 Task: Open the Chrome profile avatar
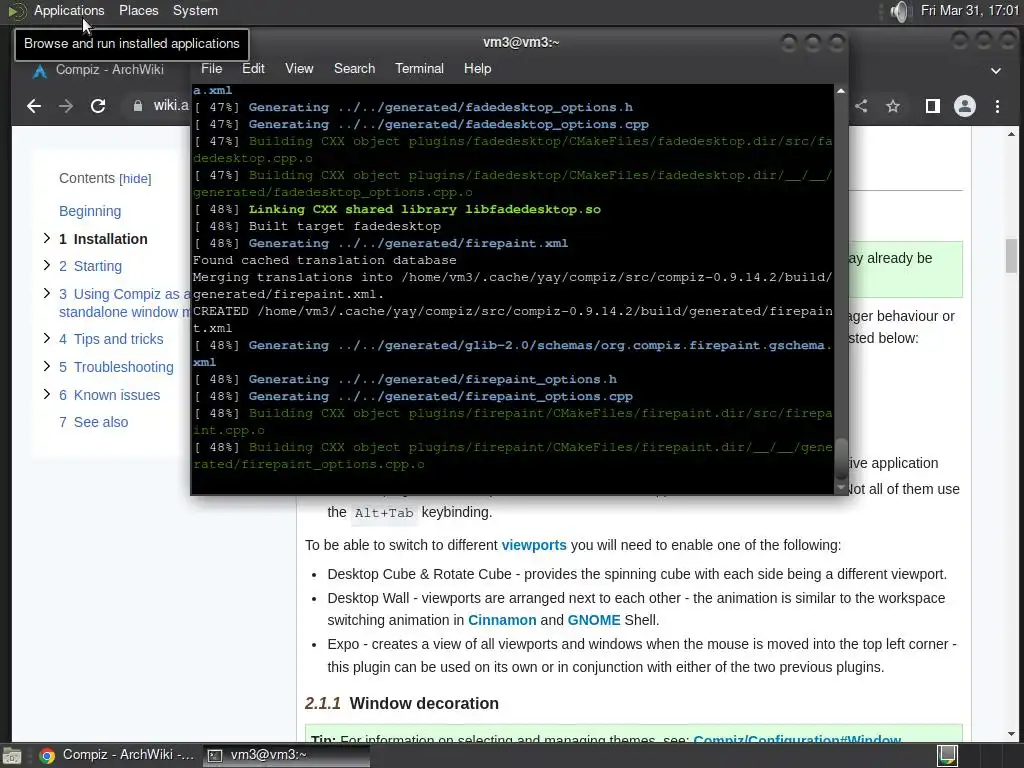pyautogui.click(x=965, y=106)
